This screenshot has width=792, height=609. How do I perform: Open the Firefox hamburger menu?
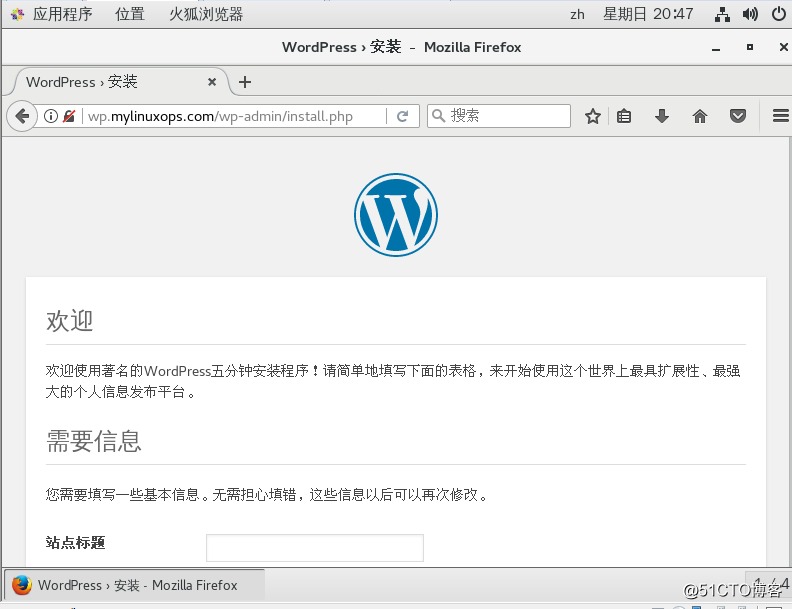(x=780, y=116)
